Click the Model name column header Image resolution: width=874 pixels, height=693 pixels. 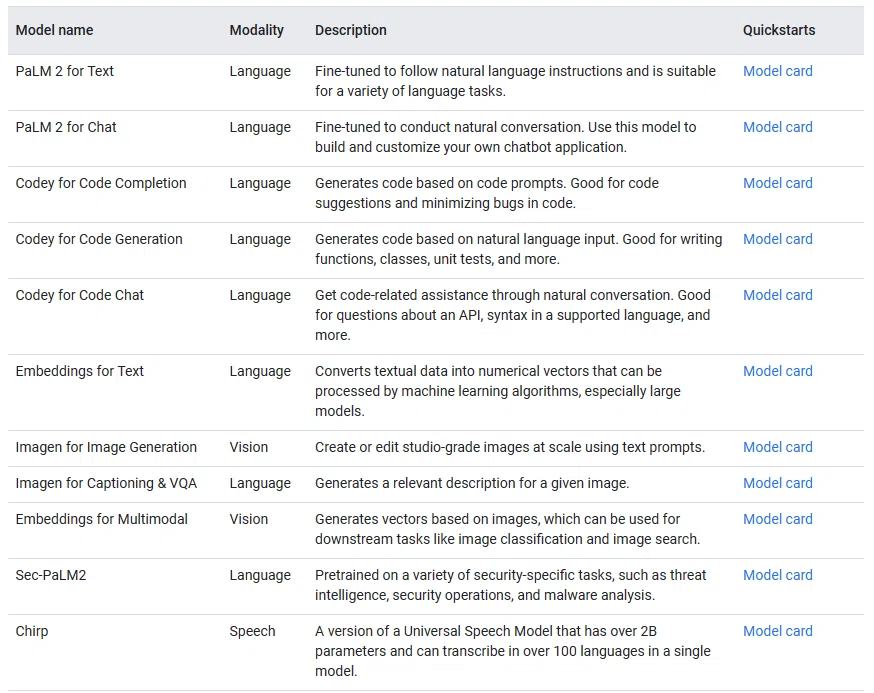(55, 30)
